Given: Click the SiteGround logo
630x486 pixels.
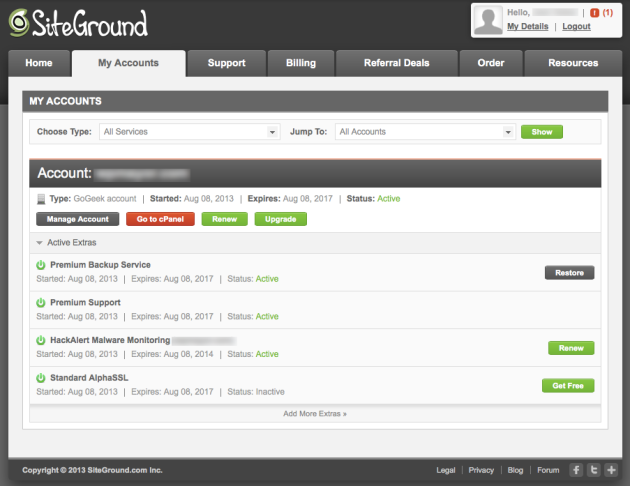Looking at the screenshot, I should [x=78, y=23].
